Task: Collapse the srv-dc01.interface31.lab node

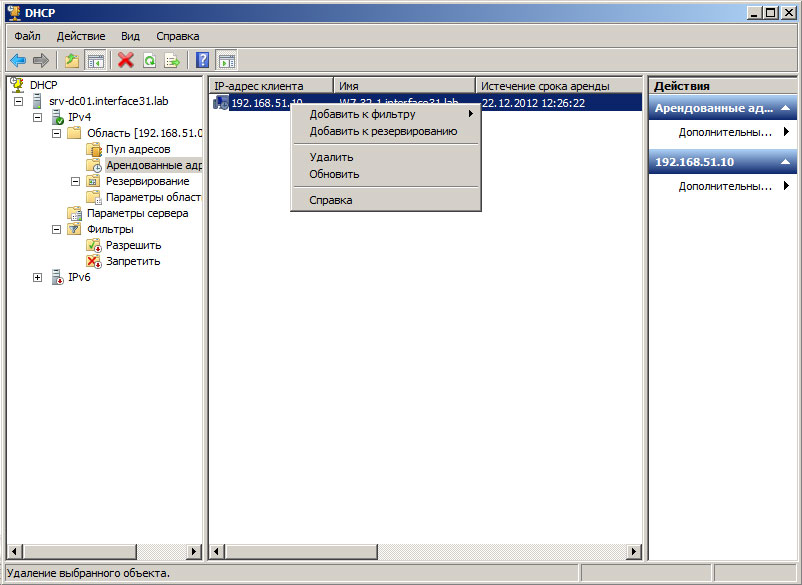Action: pos(18,101)
